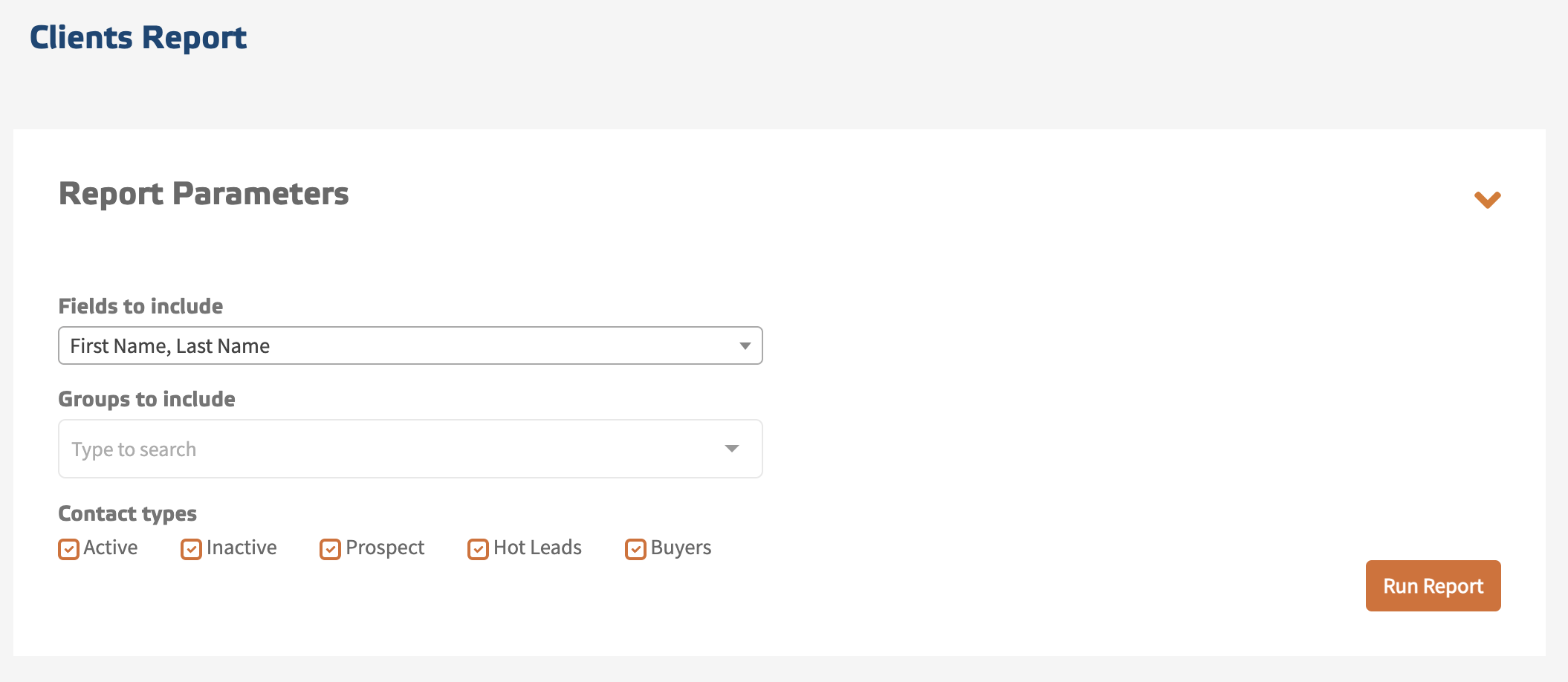
Task: Disable the Prospect checkbox
Action: pyautogui.click(x=330, y=549)
